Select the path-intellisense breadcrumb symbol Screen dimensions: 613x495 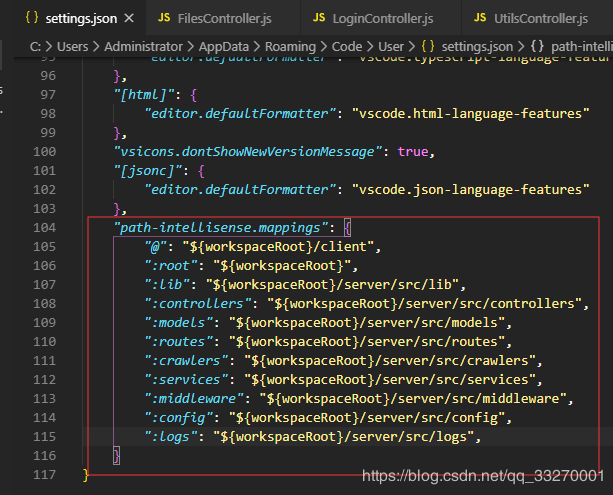582,47
